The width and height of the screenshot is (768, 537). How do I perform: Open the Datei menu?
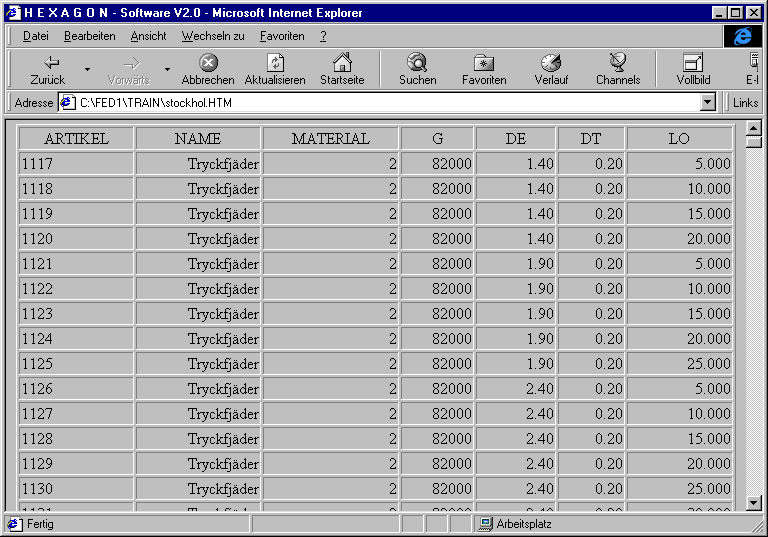coord(35,36)
